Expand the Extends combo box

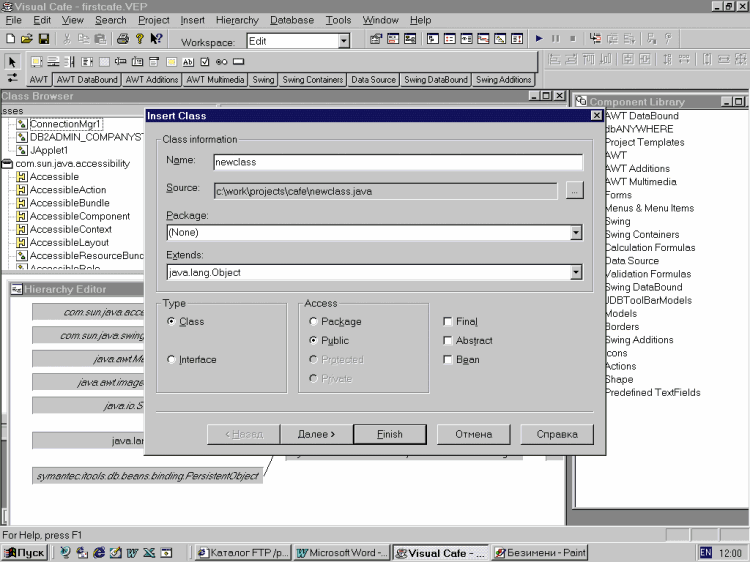click(x=575, y=272)
